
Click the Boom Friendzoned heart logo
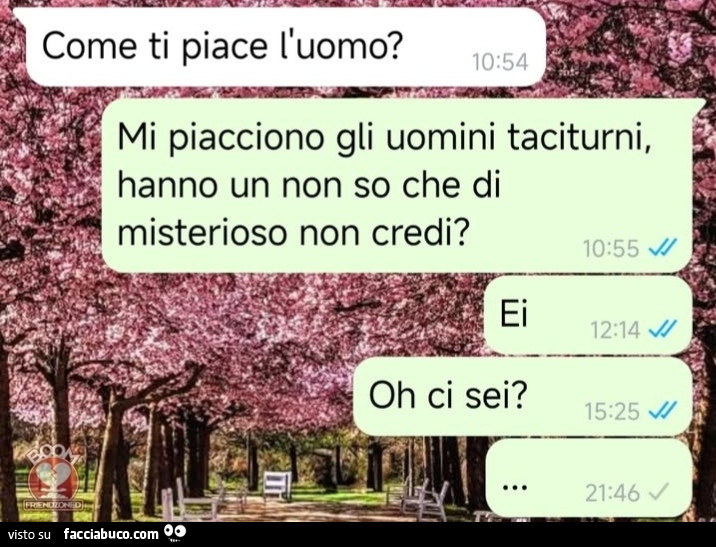point(53,477)
